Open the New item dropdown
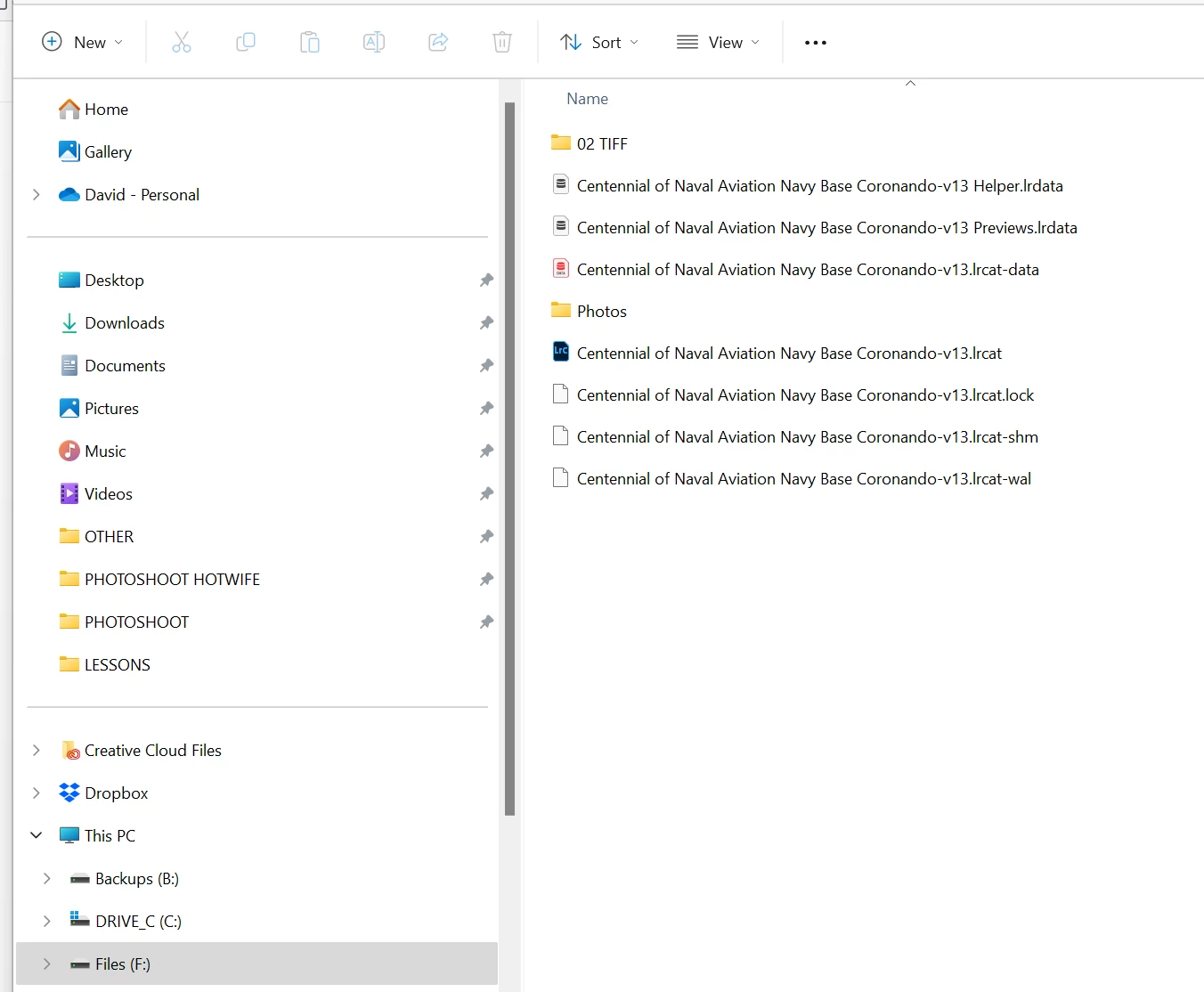Viewport: 1204px width, 992px height. [82, 42]
